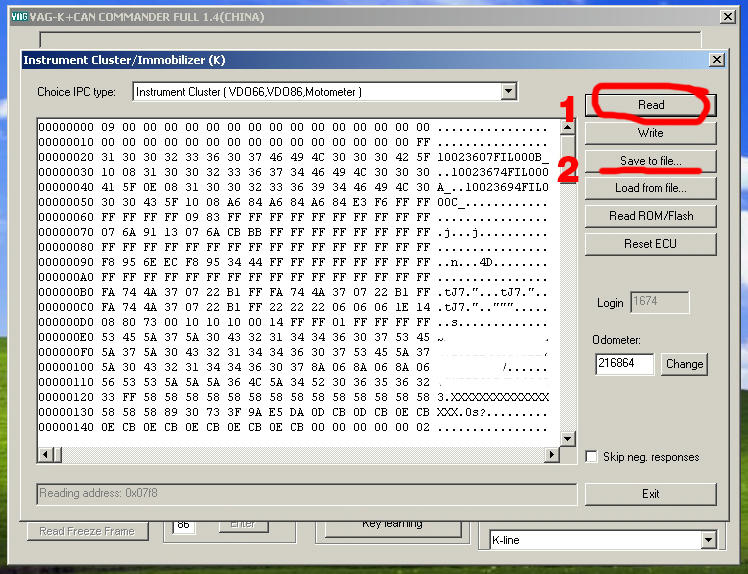Click the Reset ECU button
This screenshot has width=748, height=574.
pyautogui.click(x=651, y=244)
